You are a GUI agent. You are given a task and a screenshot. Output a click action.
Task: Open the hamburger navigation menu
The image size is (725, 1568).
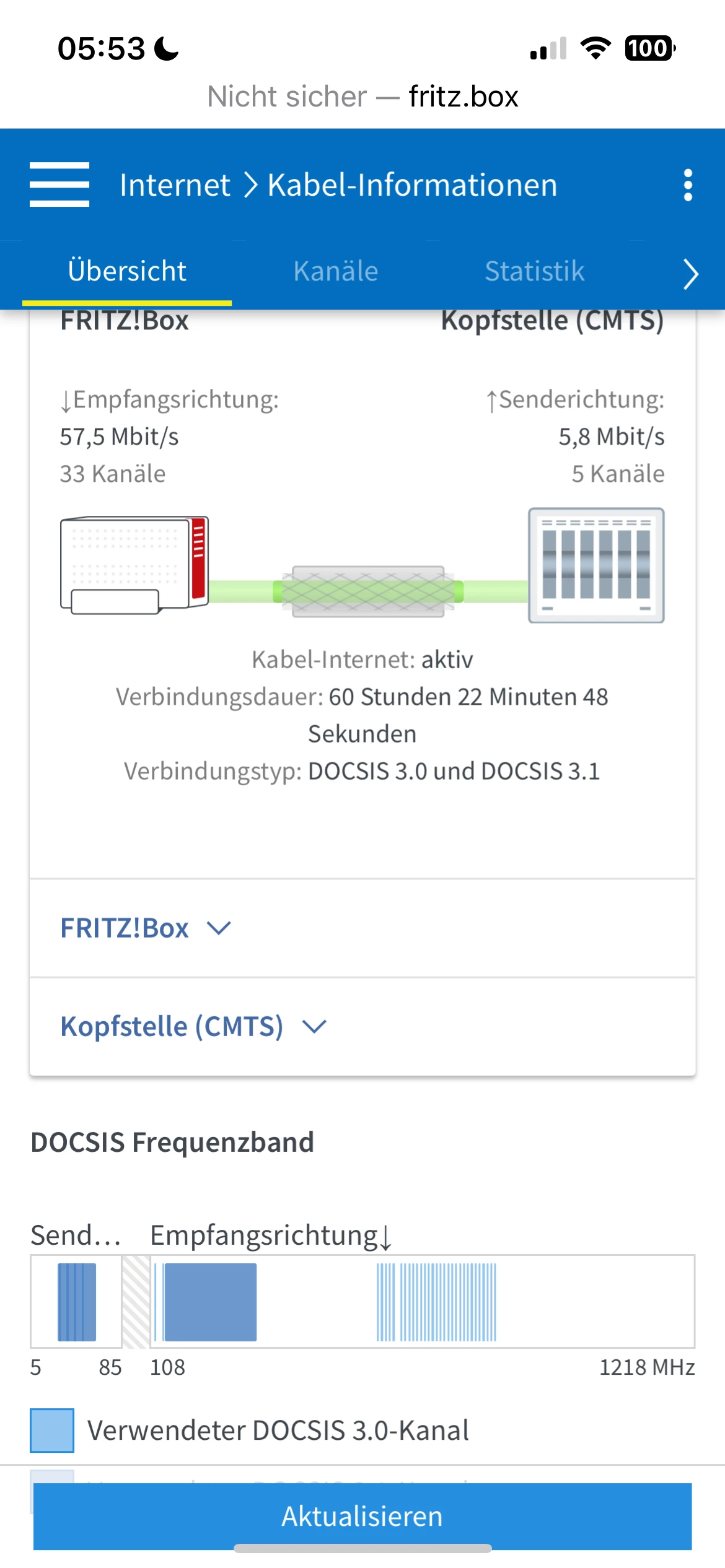tap(59, 185)
